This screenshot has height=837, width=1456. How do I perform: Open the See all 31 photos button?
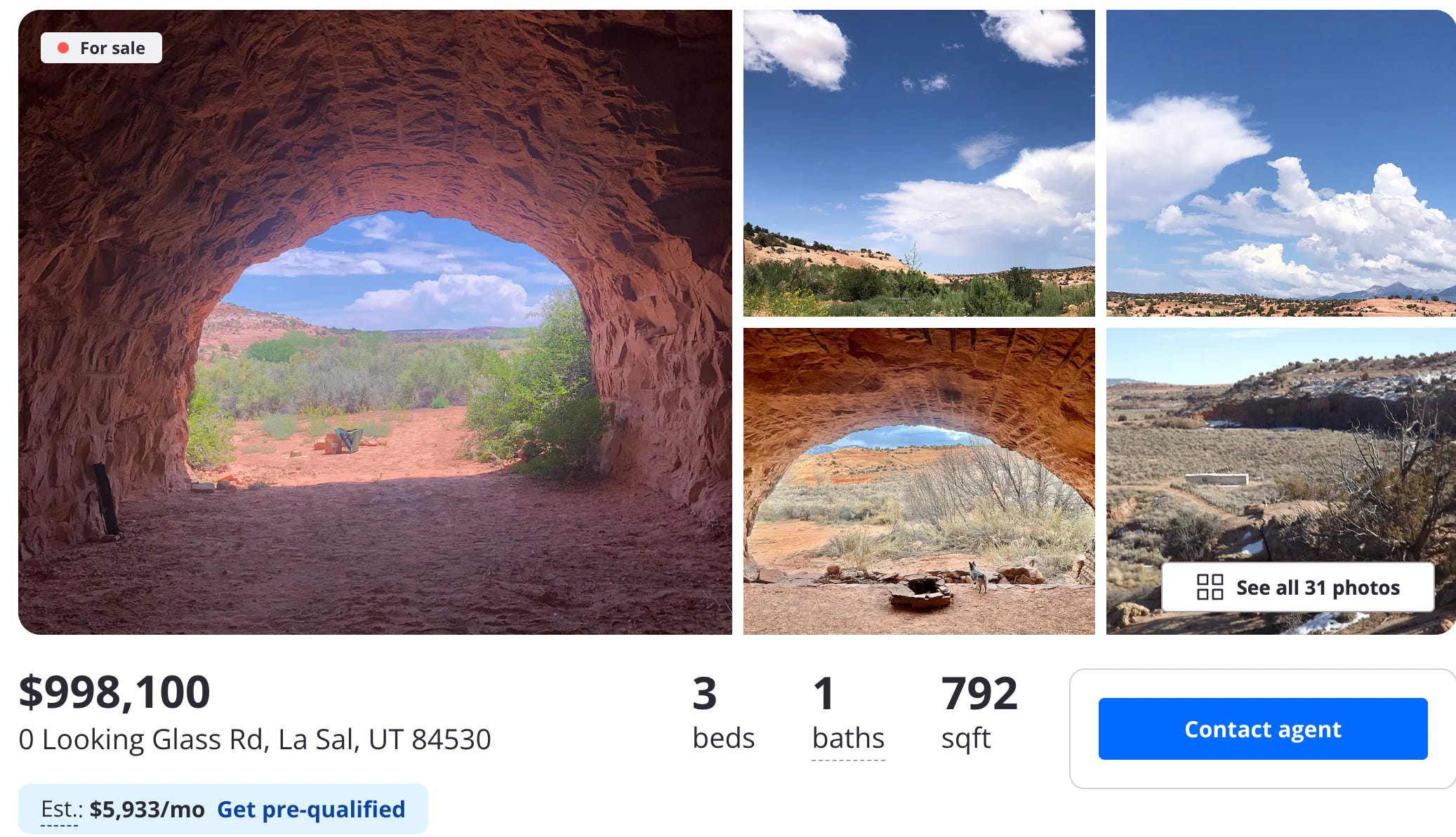[1297, 587]
